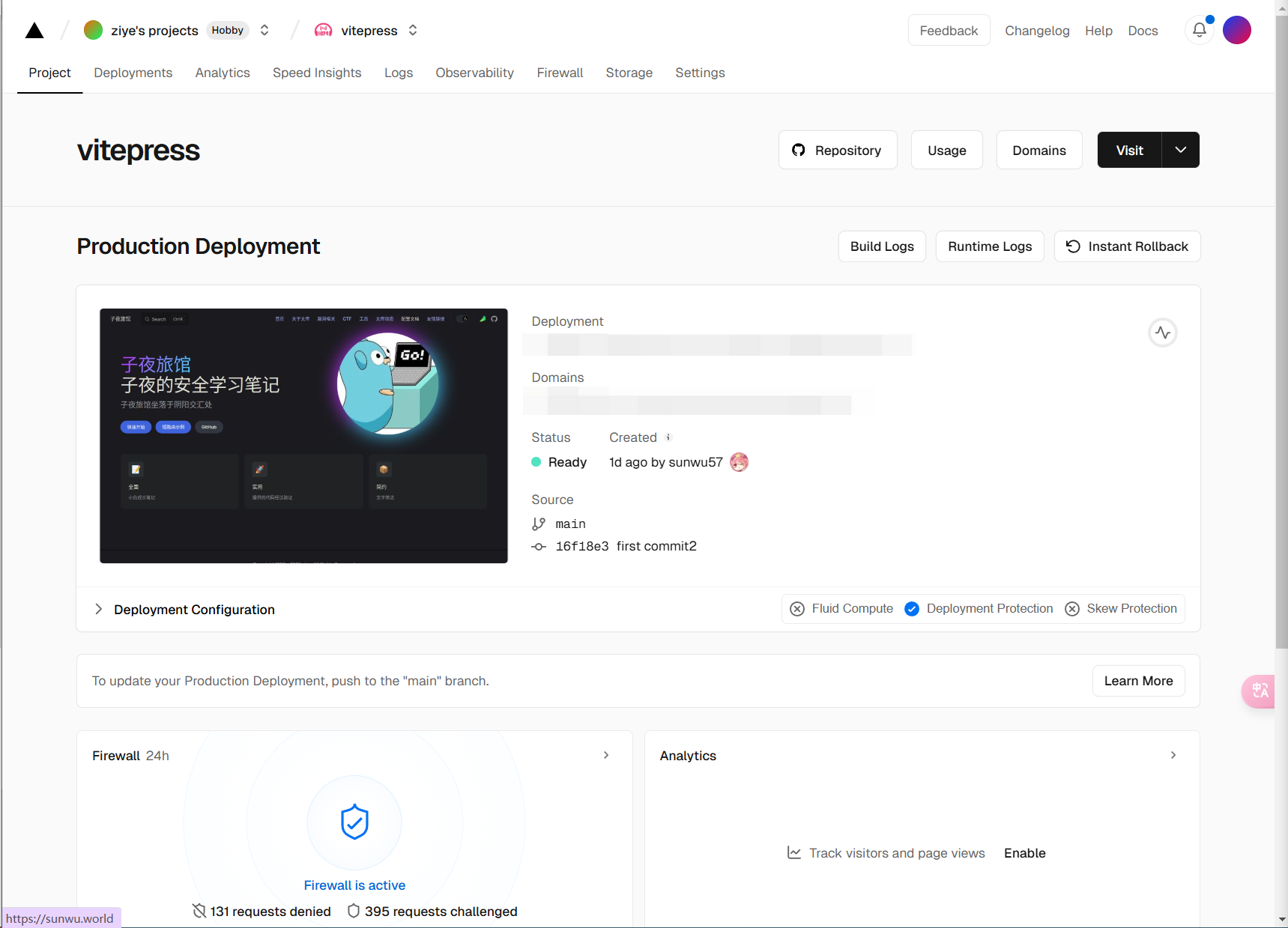Image resolution: width=1288 pixels, height=928 pixels.
Task: Open the Analytics tab
Action: tap(223, 73)
